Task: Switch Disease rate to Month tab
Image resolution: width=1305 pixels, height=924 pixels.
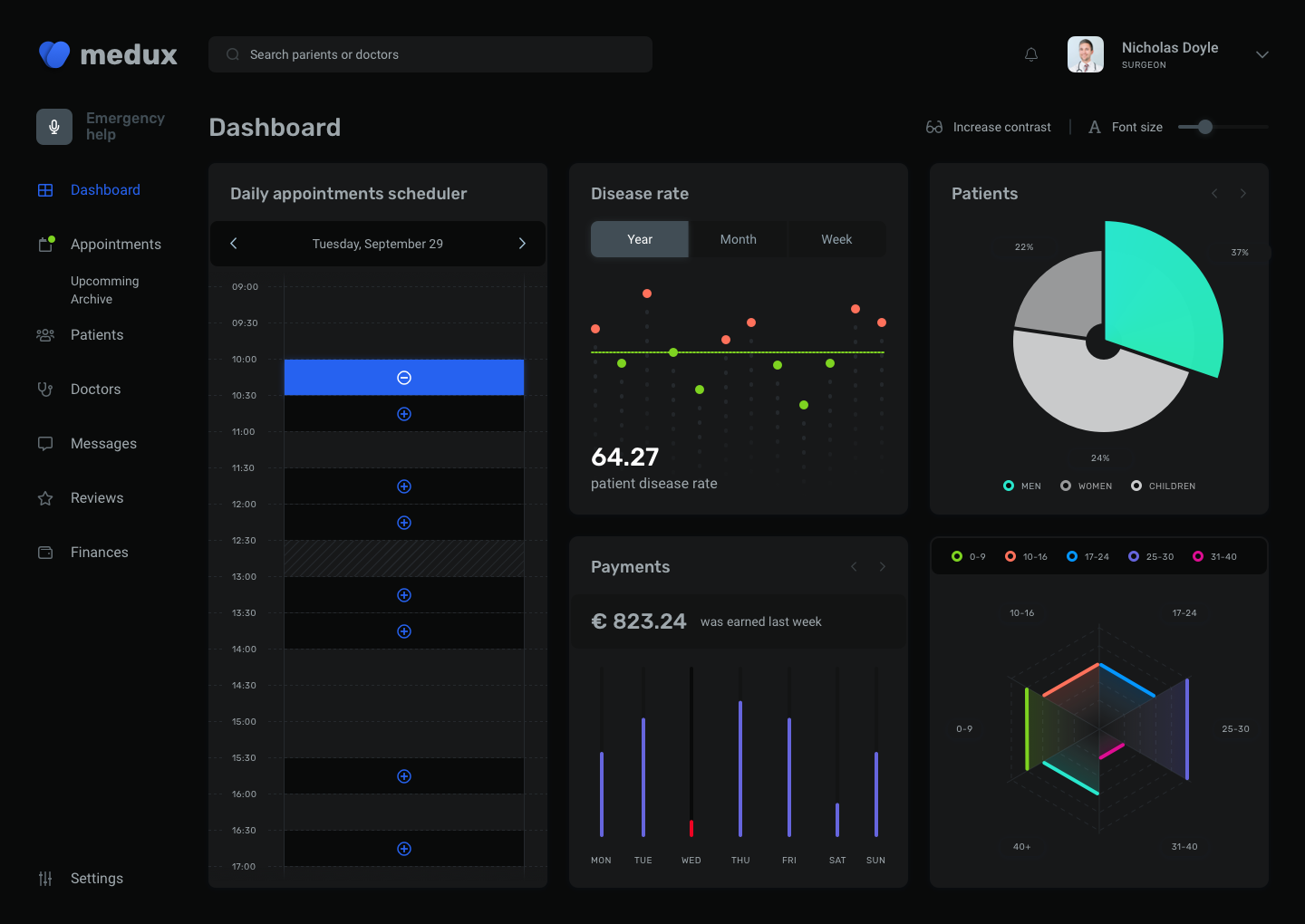Action: pyautogui.click(x=738, y=239)
